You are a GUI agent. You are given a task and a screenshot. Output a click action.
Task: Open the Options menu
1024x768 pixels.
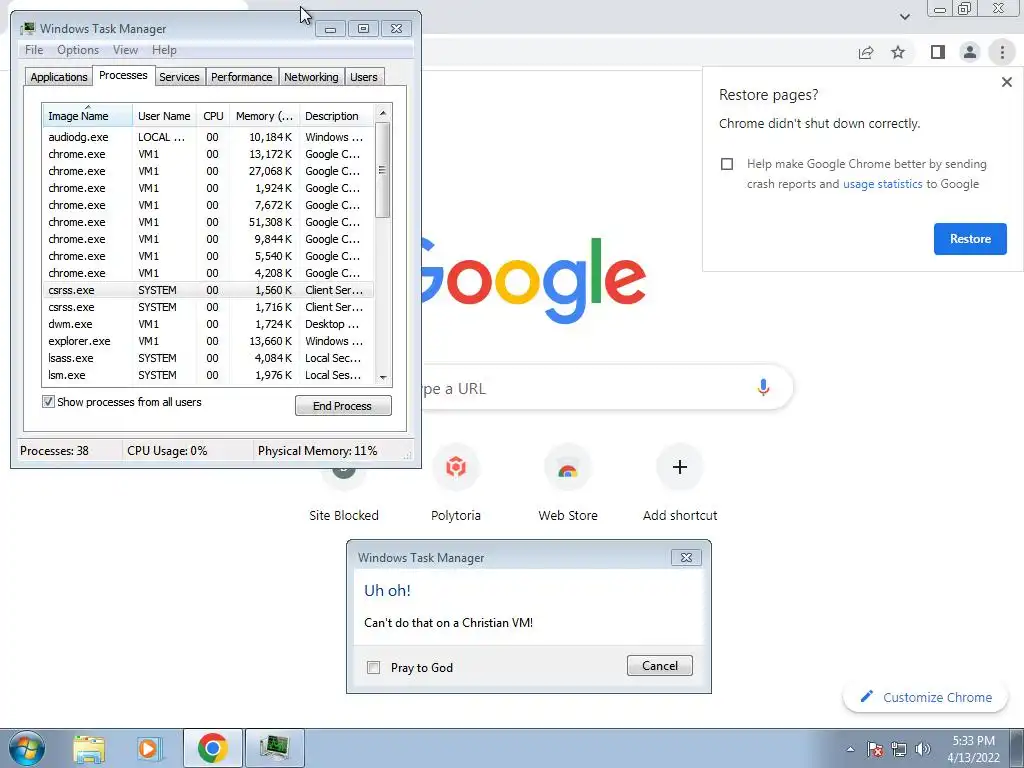click(78, 50)
